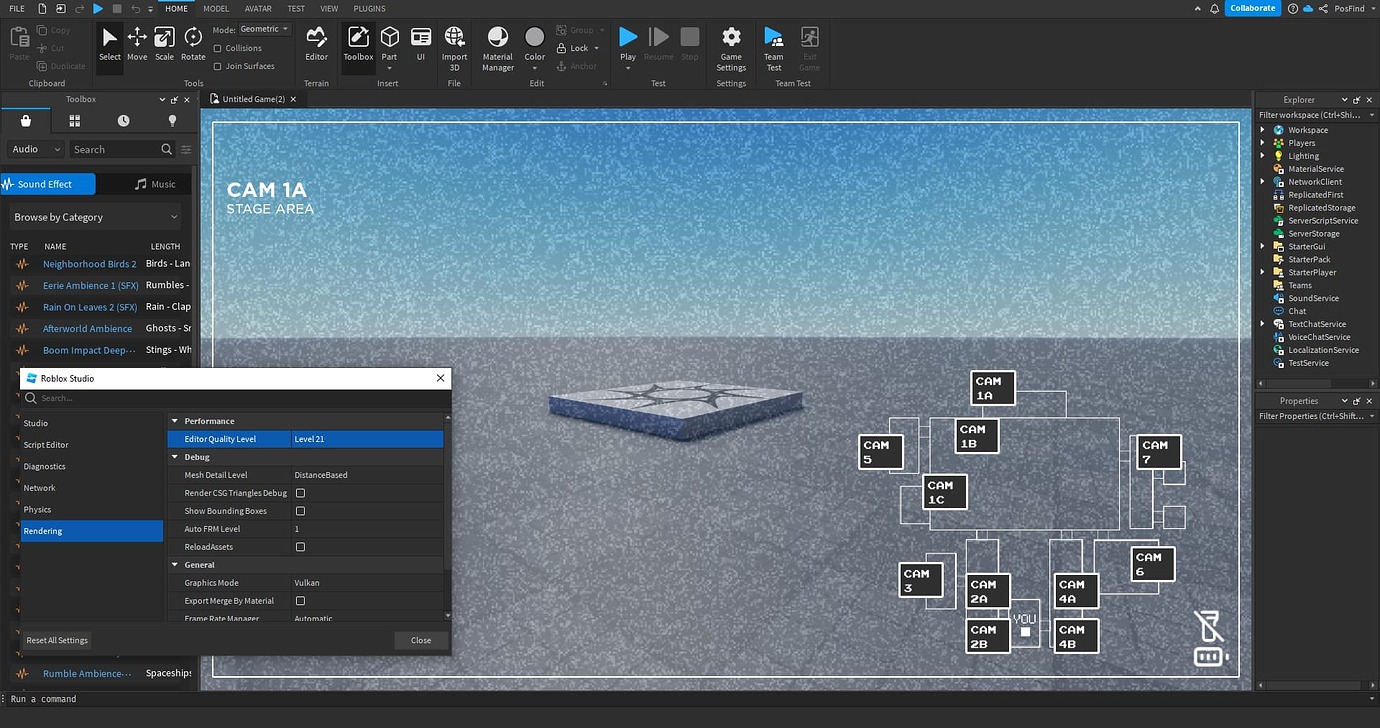Image resolution: width=1380 pixels, height=728 pixels.
Task: Enable the Collisions checkbox
Action: tap(218, 48)
